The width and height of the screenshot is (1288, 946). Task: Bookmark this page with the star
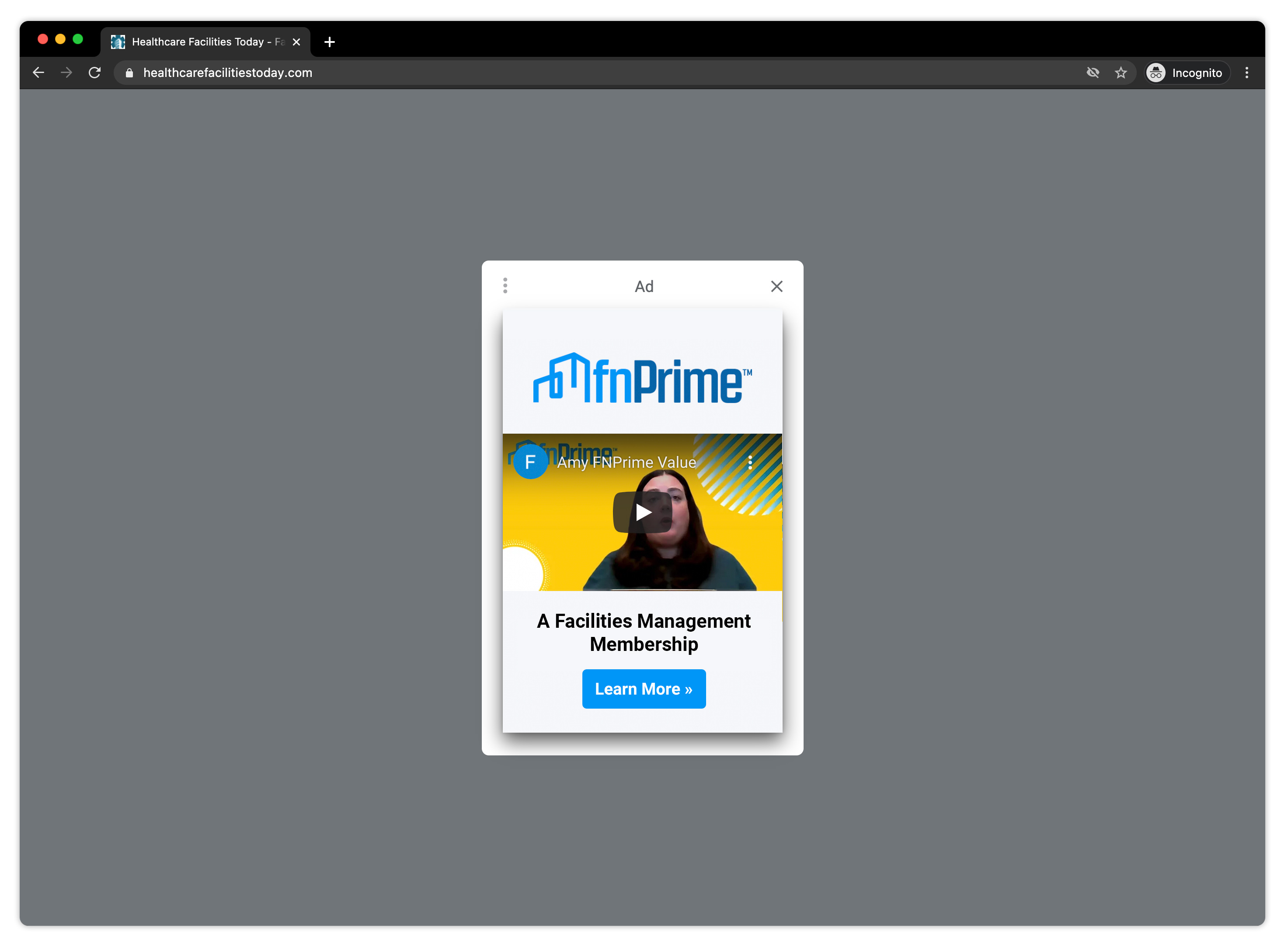point(1120,73)
